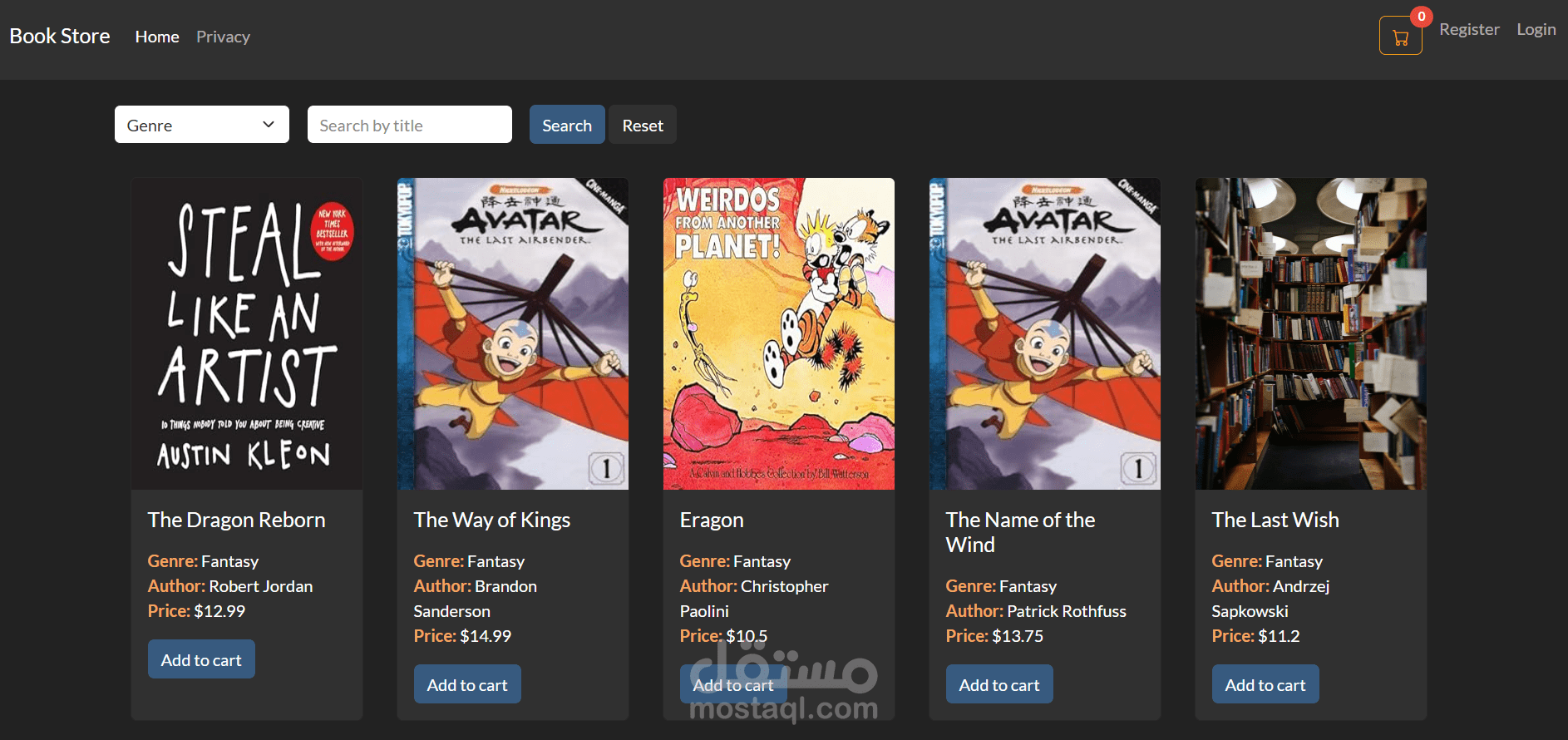Select the title 'Eragon'
Screen dimensions: 1568x740
click(x=712, y=520)
